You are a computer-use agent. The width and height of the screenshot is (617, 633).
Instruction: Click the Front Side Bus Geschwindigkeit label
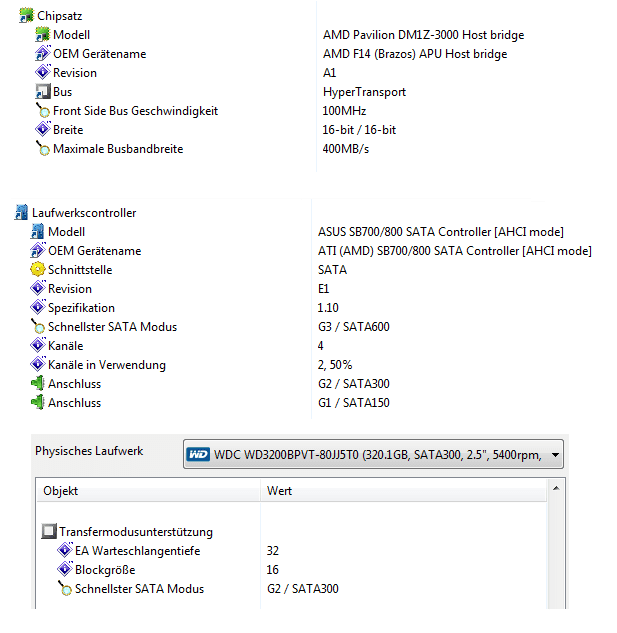[x=135, y=111]
